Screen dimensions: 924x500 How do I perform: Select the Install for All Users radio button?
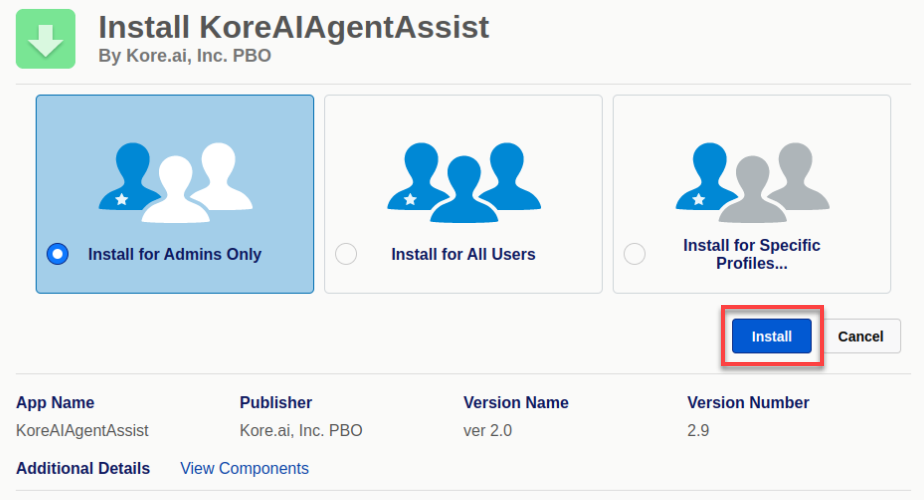pos(346,254)
